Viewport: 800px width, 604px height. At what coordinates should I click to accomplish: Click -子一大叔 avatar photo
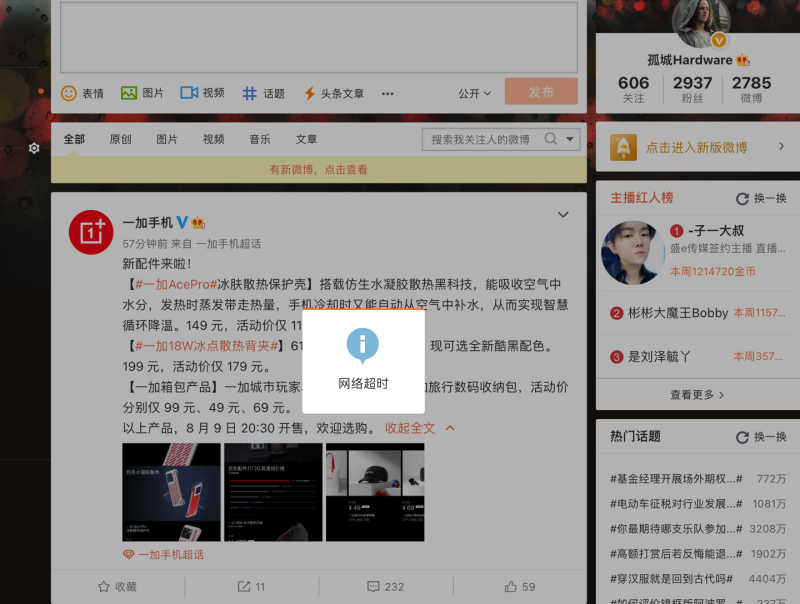(633, 253)
